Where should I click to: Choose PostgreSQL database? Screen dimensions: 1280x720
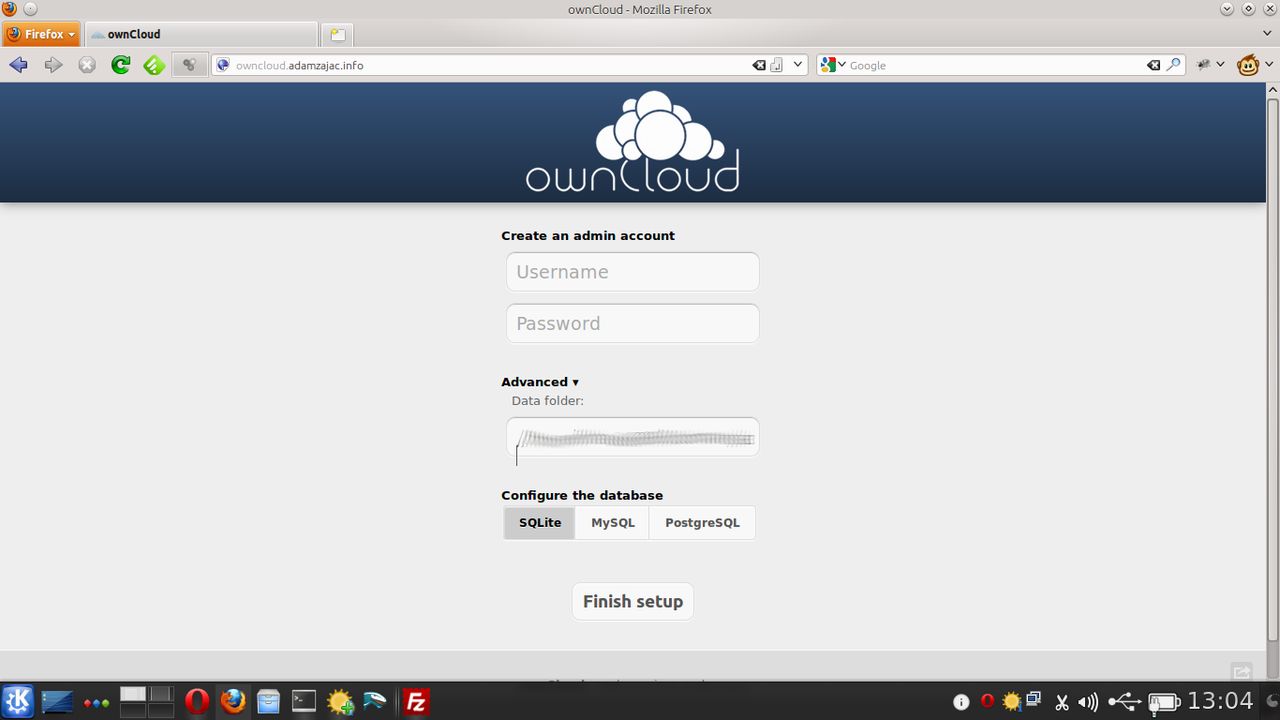[x=702, y=523]
